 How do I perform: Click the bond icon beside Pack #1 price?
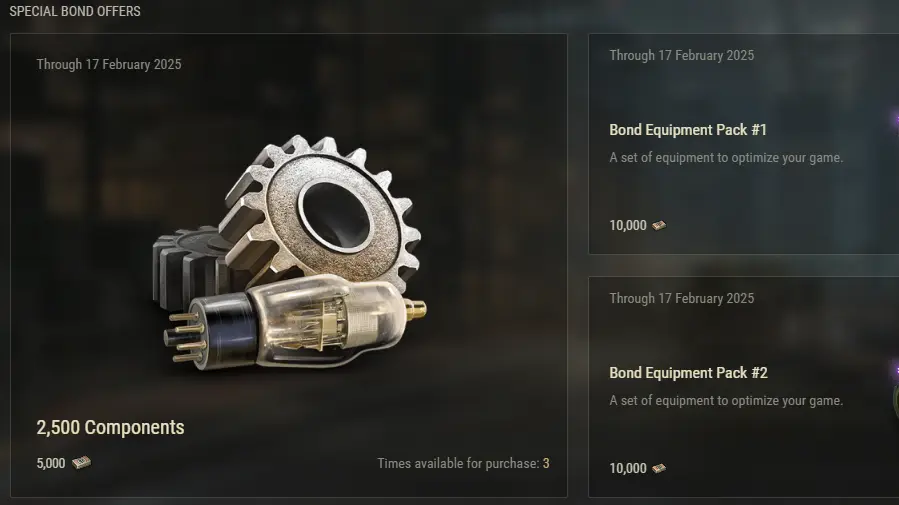pyautogui.click(x=659, y=225)
